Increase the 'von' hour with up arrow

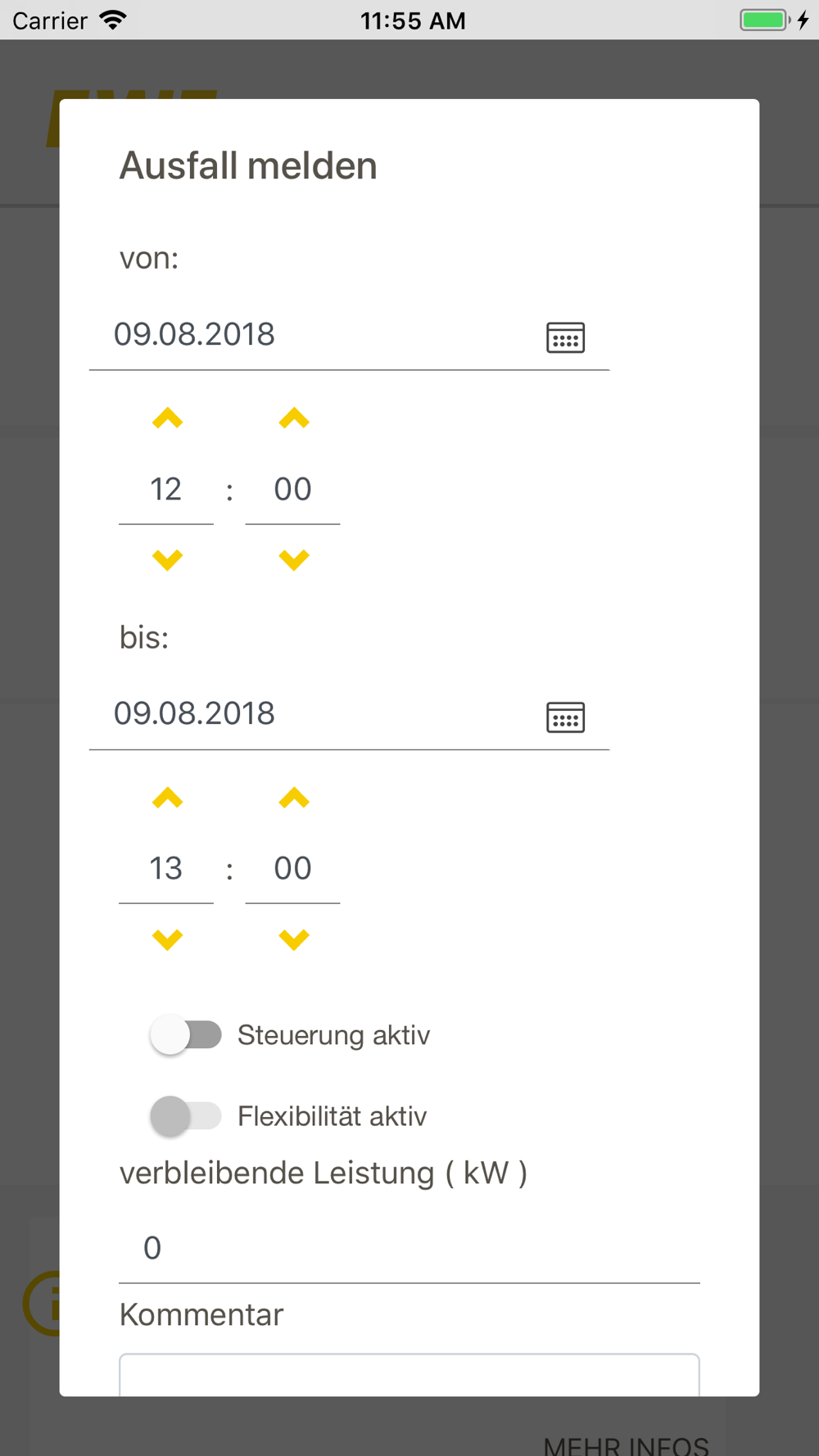[167, 419]
